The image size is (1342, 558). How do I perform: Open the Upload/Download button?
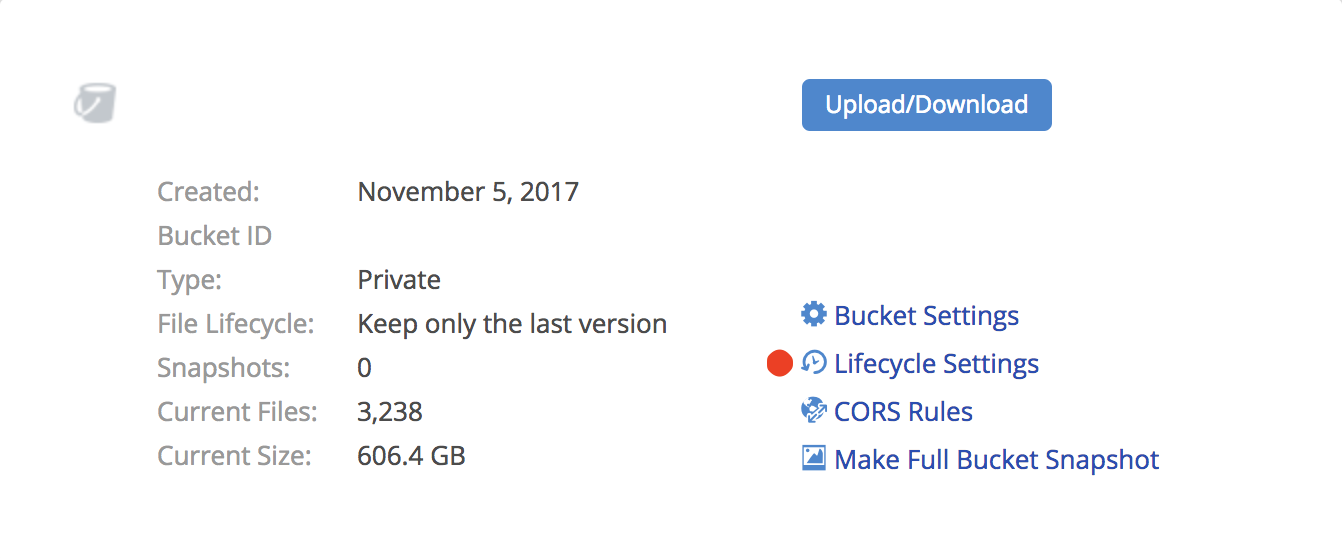[927, 105]
